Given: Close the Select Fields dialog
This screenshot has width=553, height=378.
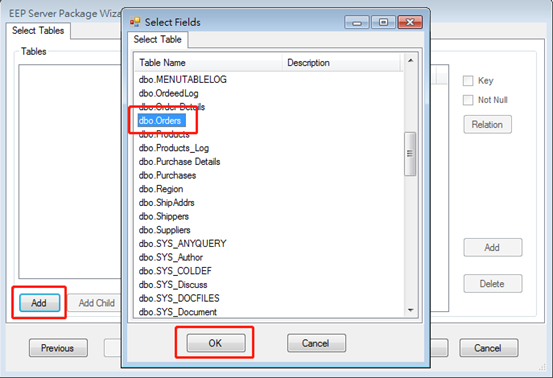Looking at the screenshot, I should (410, 22).
